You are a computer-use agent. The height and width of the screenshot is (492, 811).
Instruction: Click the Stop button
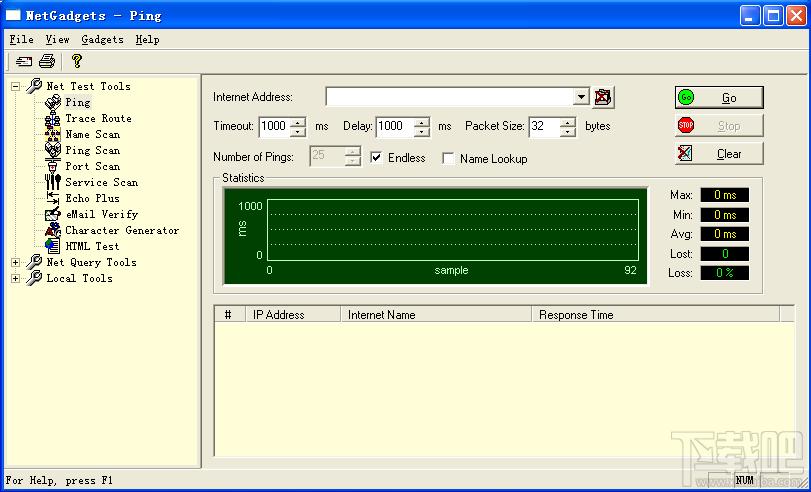[x=719, y=126]
